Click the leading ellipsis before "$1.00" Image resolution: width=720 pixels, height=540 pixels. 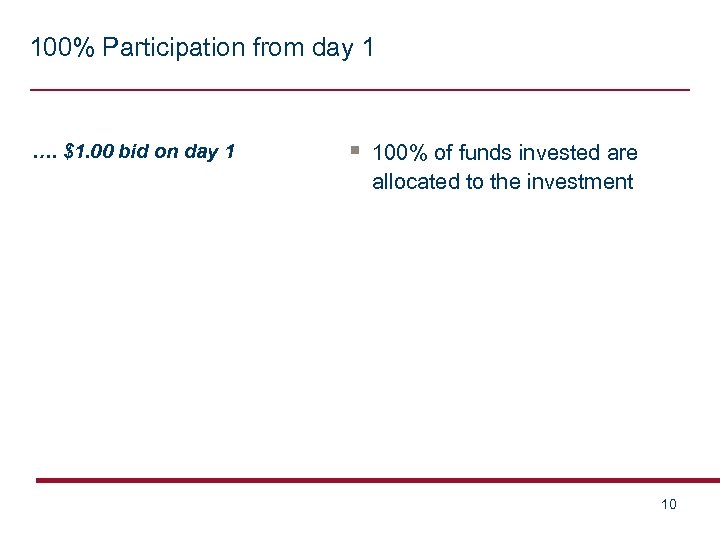[x=43, y=154]
